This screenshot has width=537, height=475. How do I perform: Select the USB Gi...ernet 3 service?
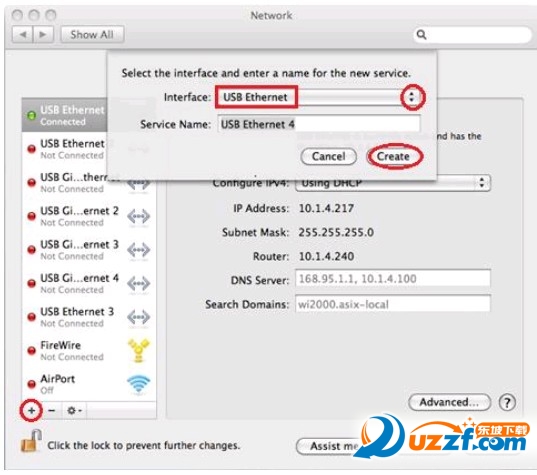[89, 250]
